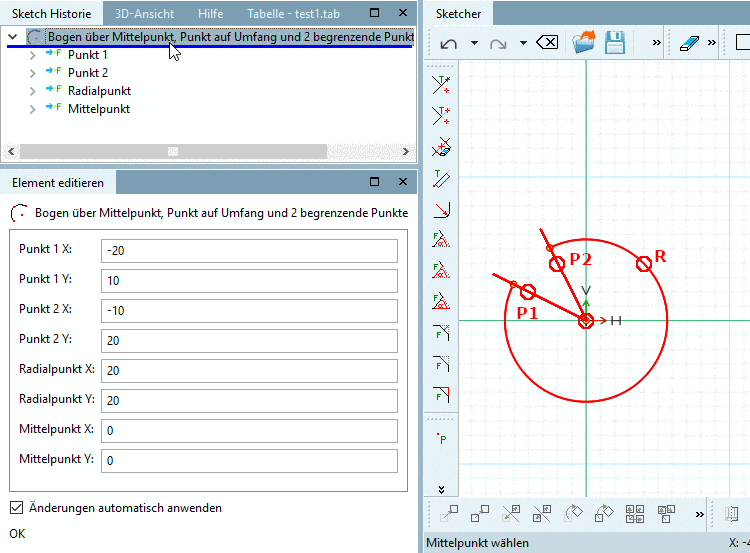Select the Sketcher tab

click(458, 13)
